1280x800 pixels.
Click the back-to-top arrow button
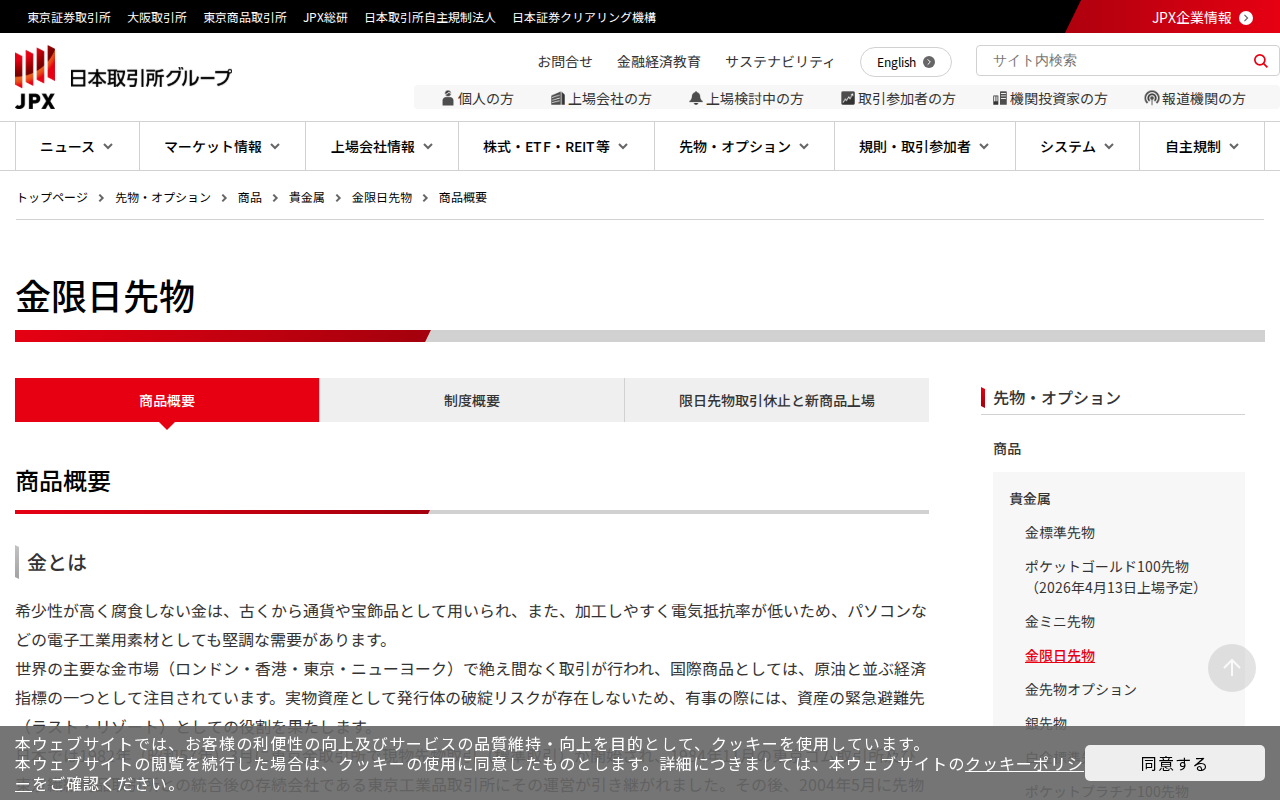point(1232,668)
